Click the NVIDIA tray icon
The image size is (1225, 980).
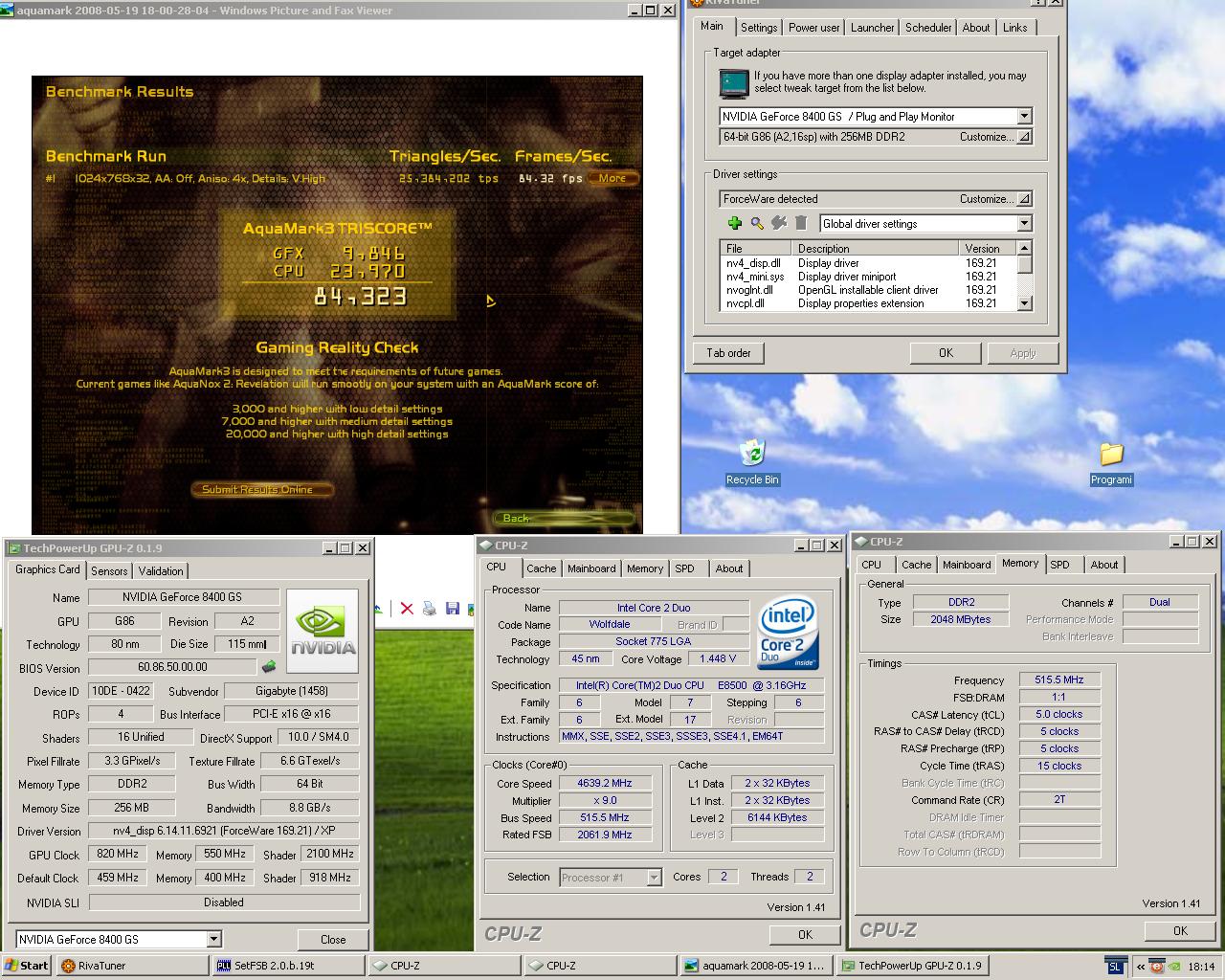click(x=1173, y=967)
